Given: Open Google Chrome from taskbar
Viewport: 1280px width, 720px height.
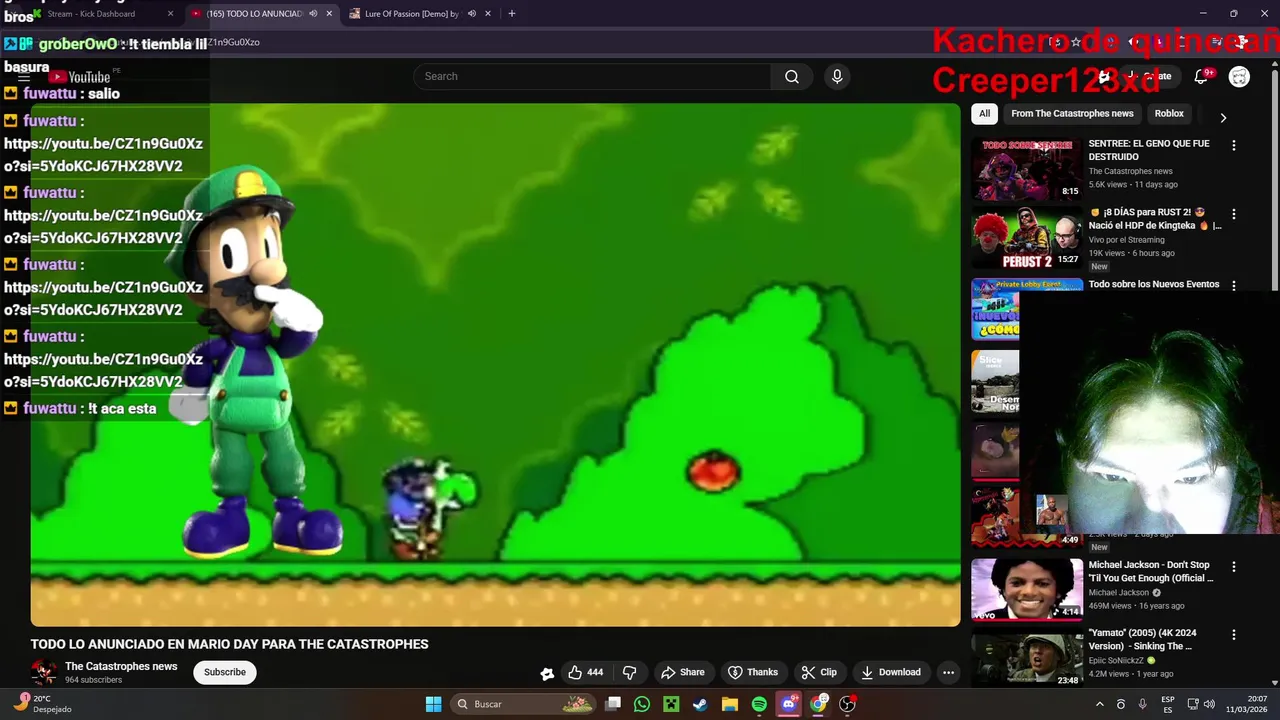Looking at the screenshot, I should click(x=818, y=704).
